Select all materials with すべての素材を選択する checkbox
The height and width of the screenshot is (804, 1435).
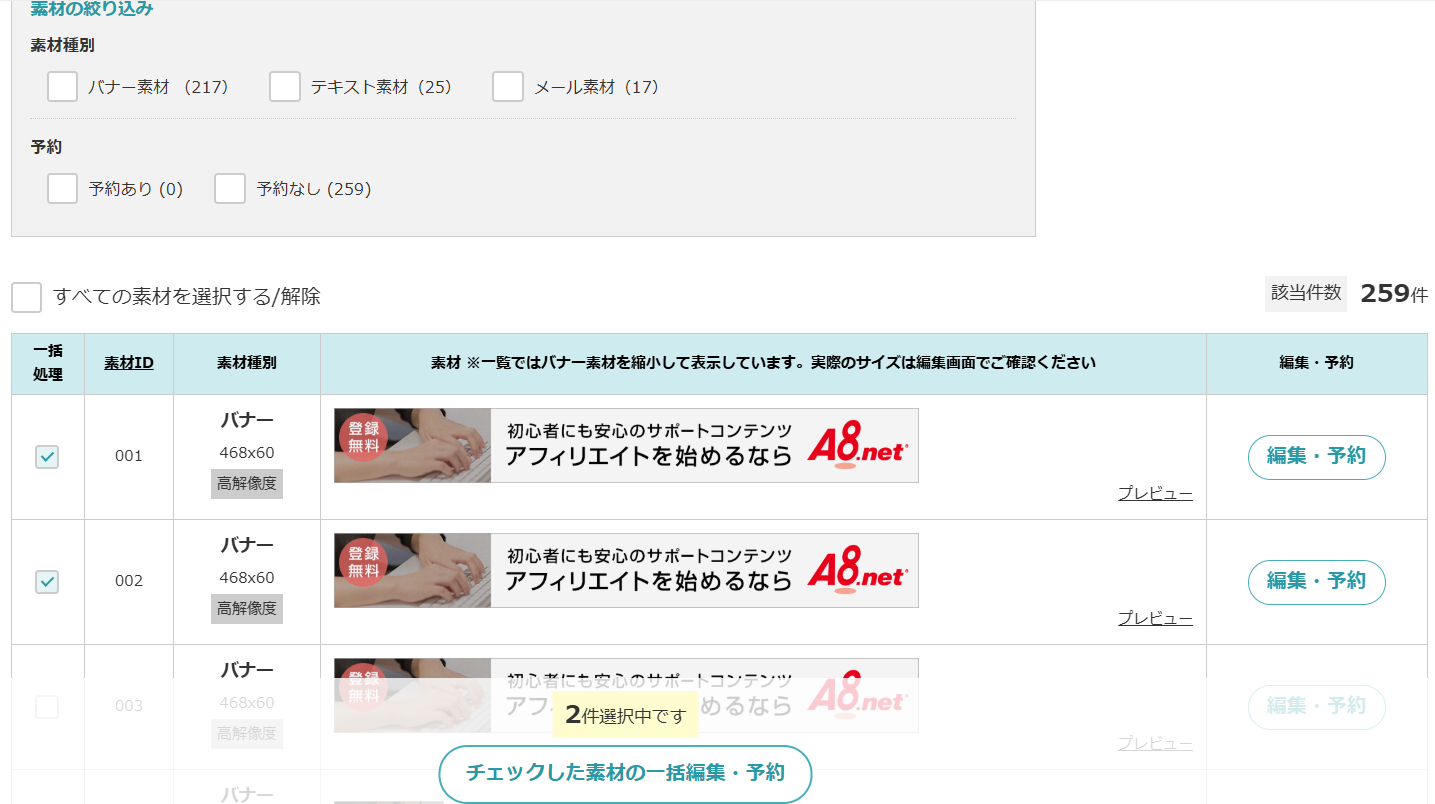(x=27, y=297)
